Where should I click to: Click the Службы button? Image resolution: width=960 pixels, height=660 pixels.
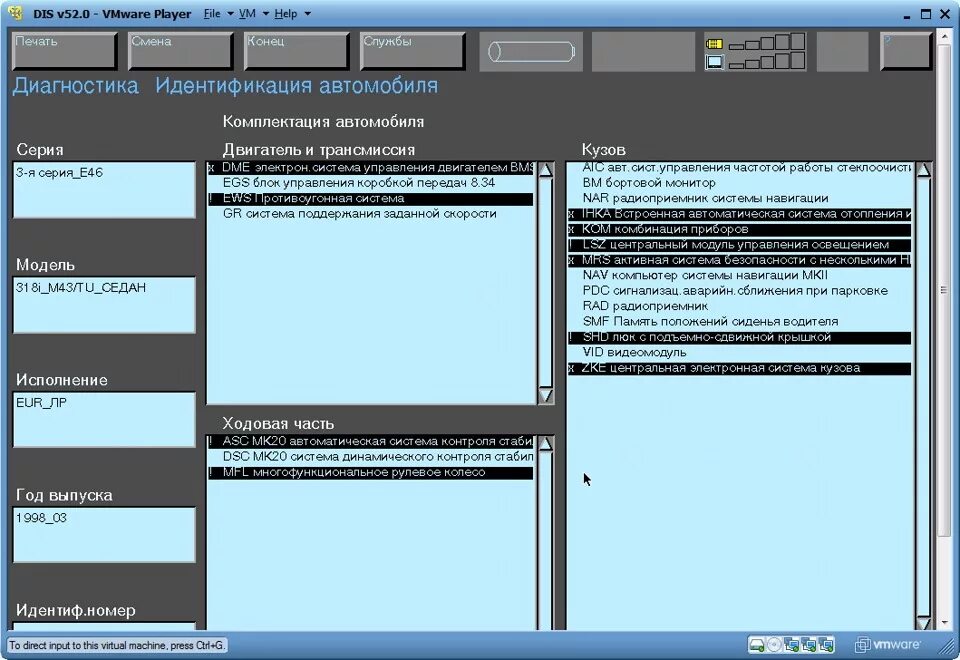pyautogui.click(x=413, y=51)
